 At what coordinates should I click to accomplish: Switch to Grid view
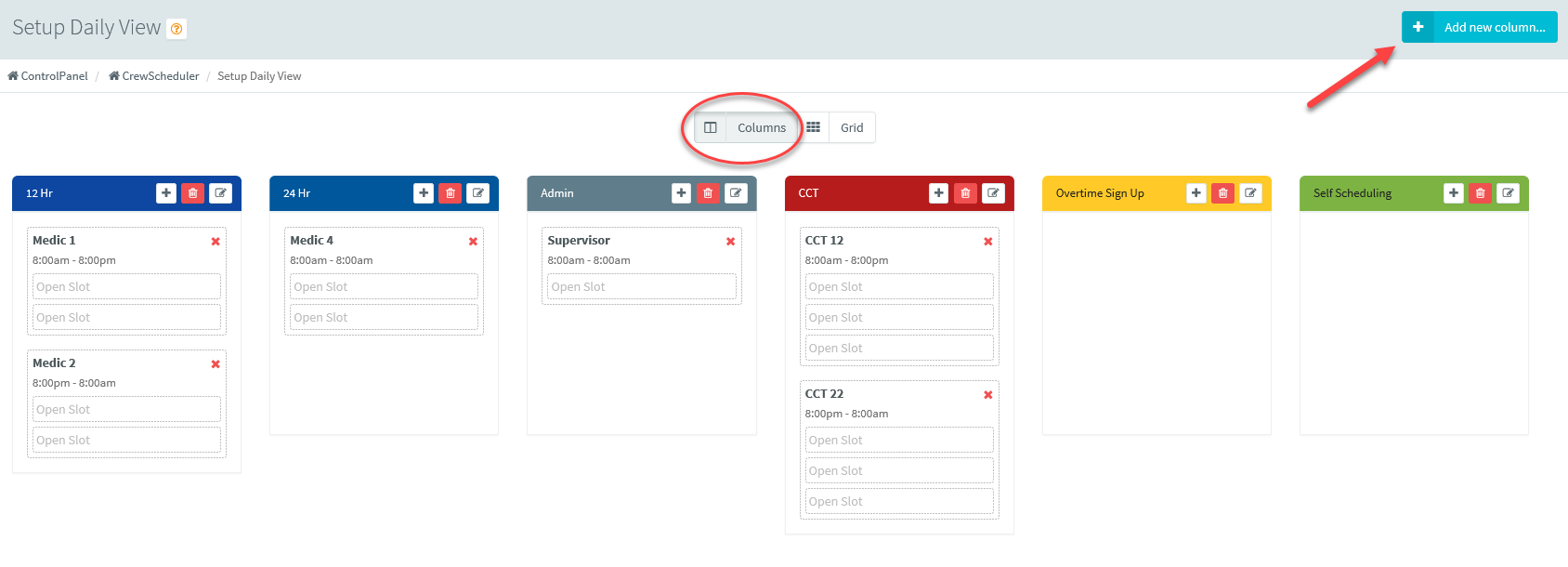click(x=837, y=127)
